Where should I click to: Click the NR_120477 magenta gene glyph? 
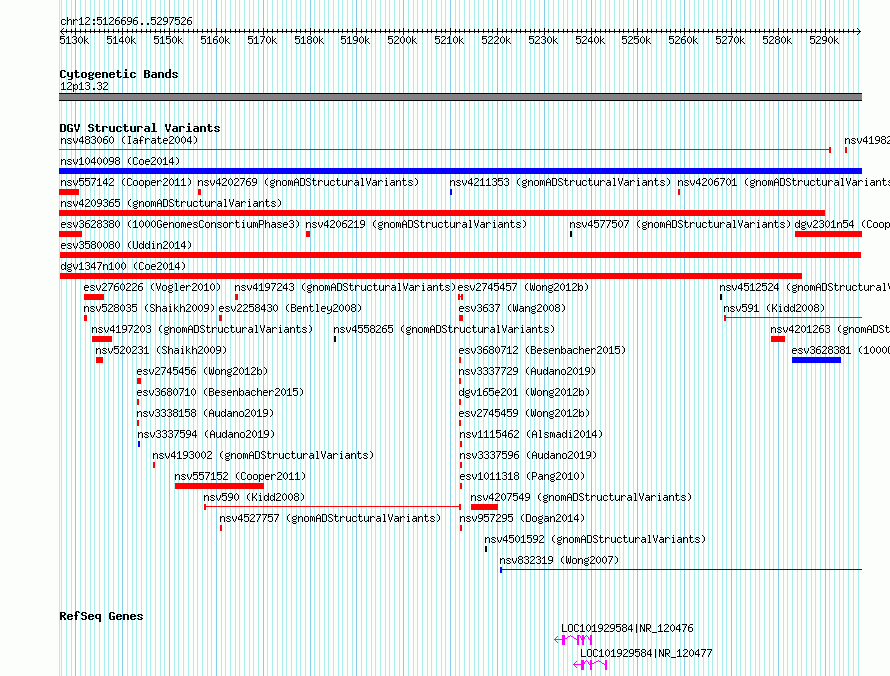click(590, 665)
